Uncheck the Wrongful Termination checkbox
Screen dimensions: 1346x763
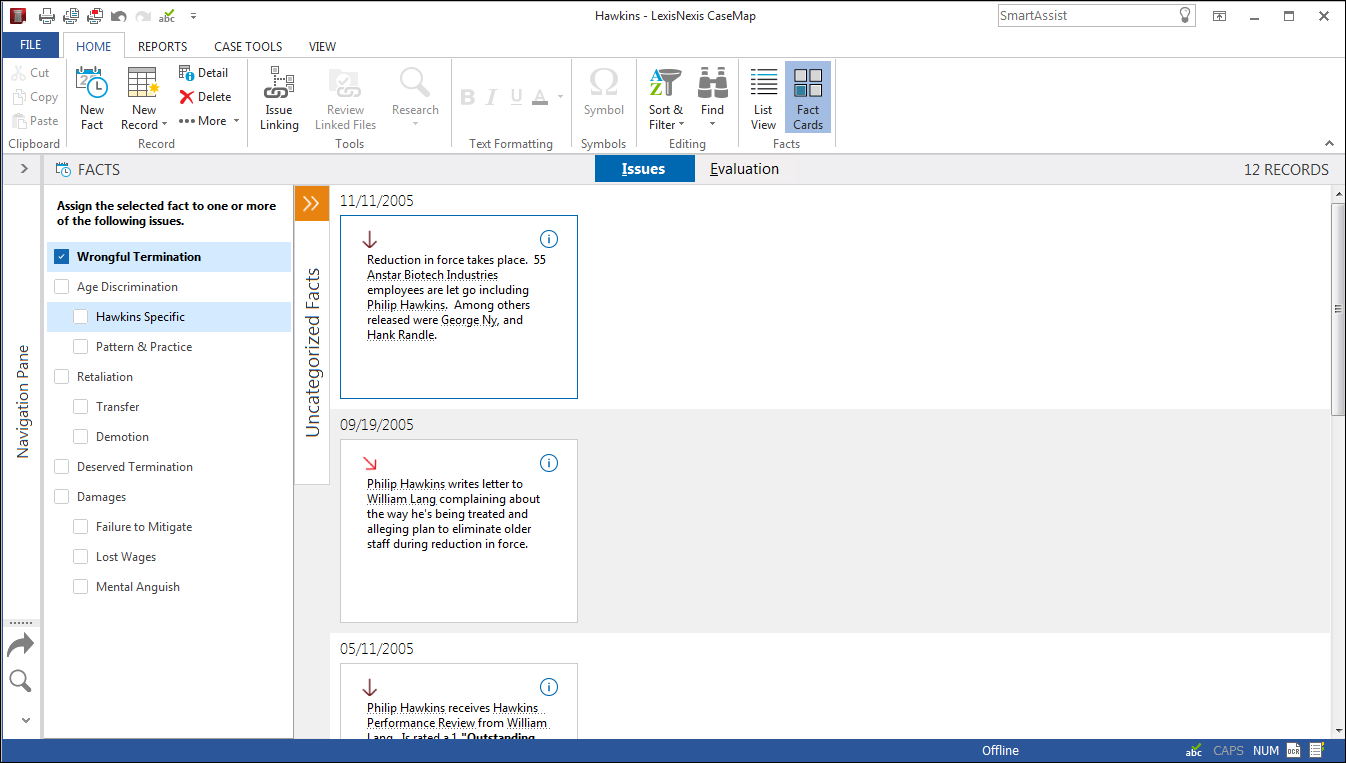click(x=62, y=257)
